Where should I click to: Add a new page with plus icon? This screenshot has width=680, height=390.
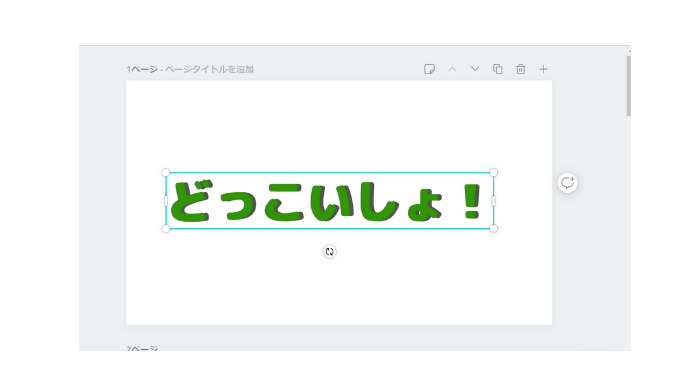pyautogui.click(x=543, y=69)
